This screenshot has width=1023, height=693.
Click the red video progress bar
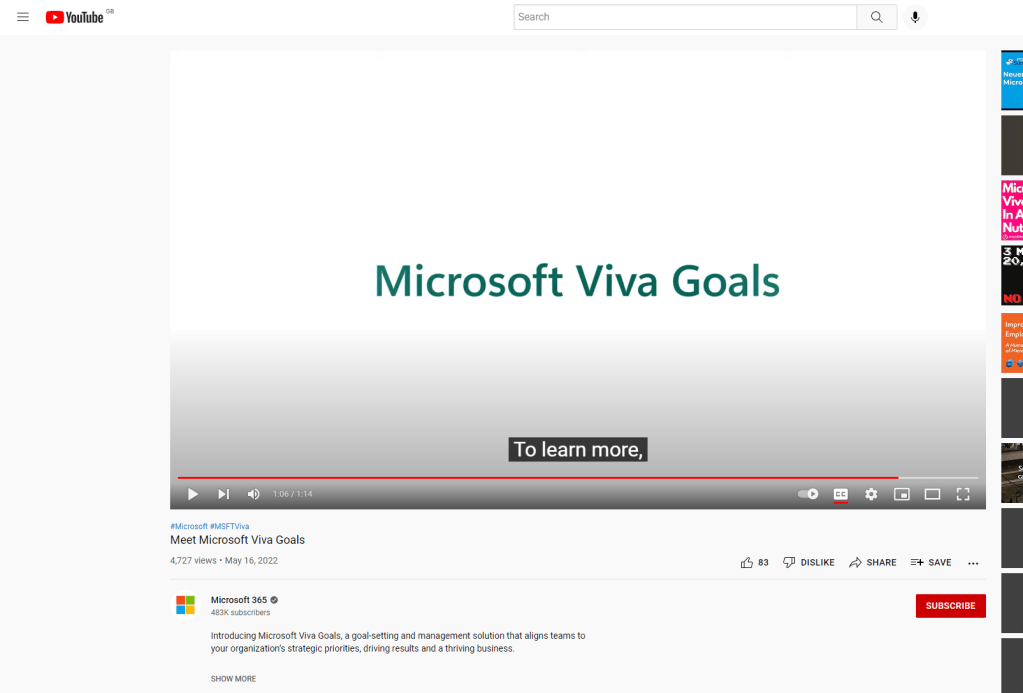click(538, 478)
